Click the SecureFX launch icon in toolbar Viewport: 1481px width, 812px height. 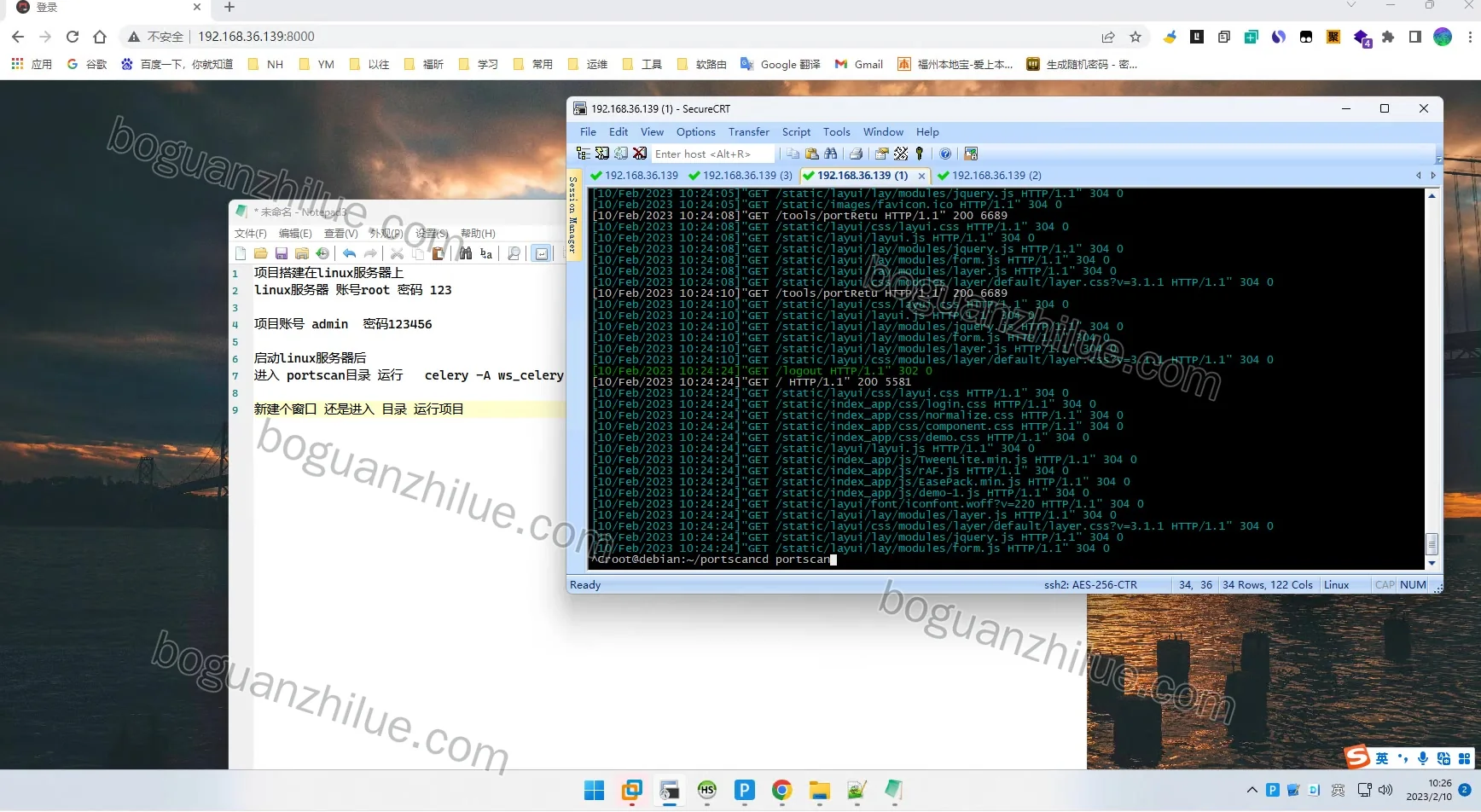(971, 154)
